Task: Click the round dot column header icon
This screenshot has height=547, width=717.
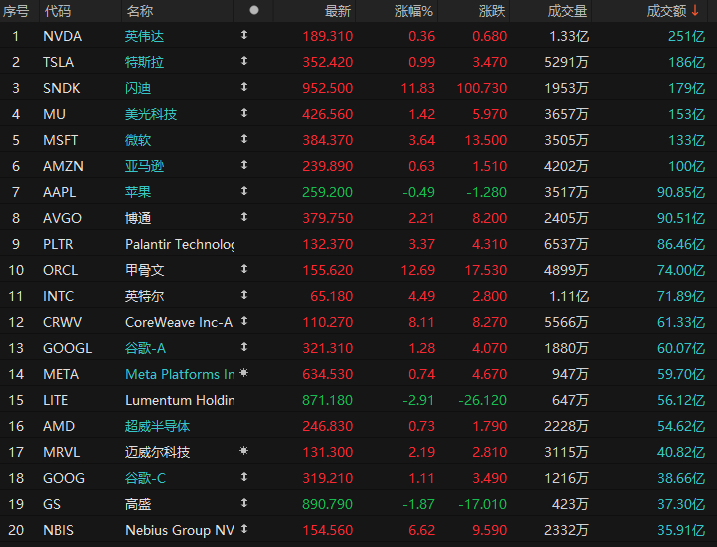Action: coord(254,10)
